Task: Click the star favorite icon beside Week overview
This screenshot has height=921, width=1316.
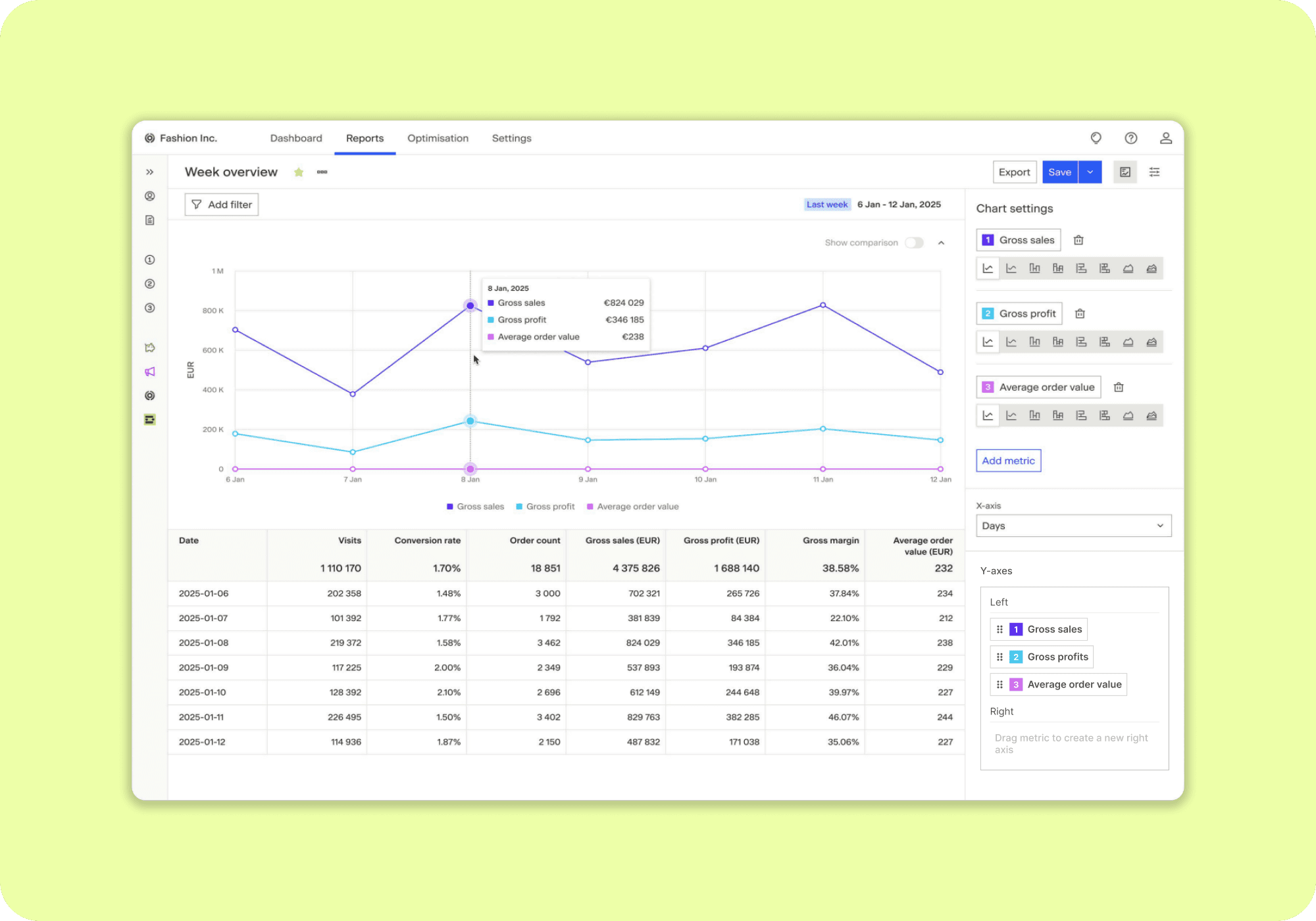Action: (299, 172)
